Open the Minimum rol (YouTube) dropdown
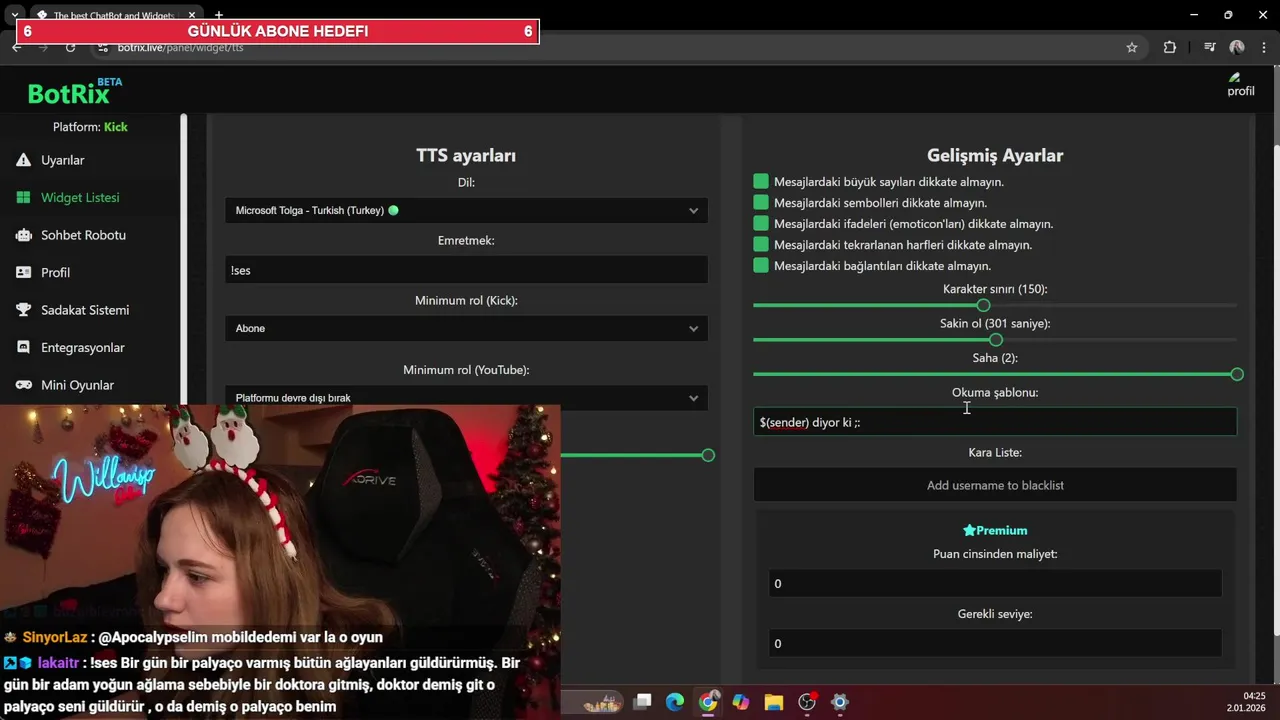Viewport: 1280px width, 720px height. tap(466, 398)
